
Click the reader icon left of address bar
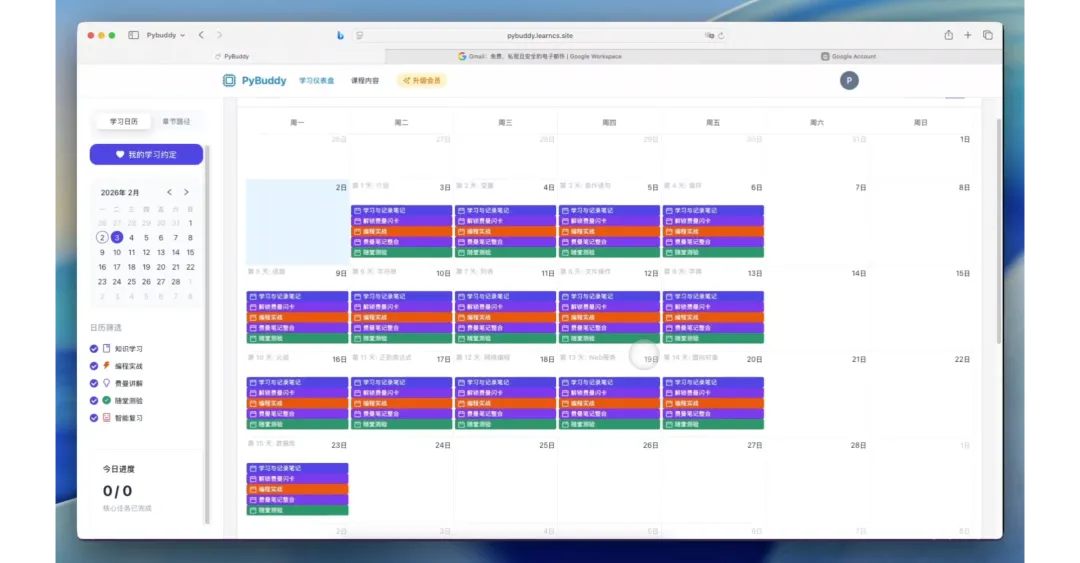[x=360, y=35]
